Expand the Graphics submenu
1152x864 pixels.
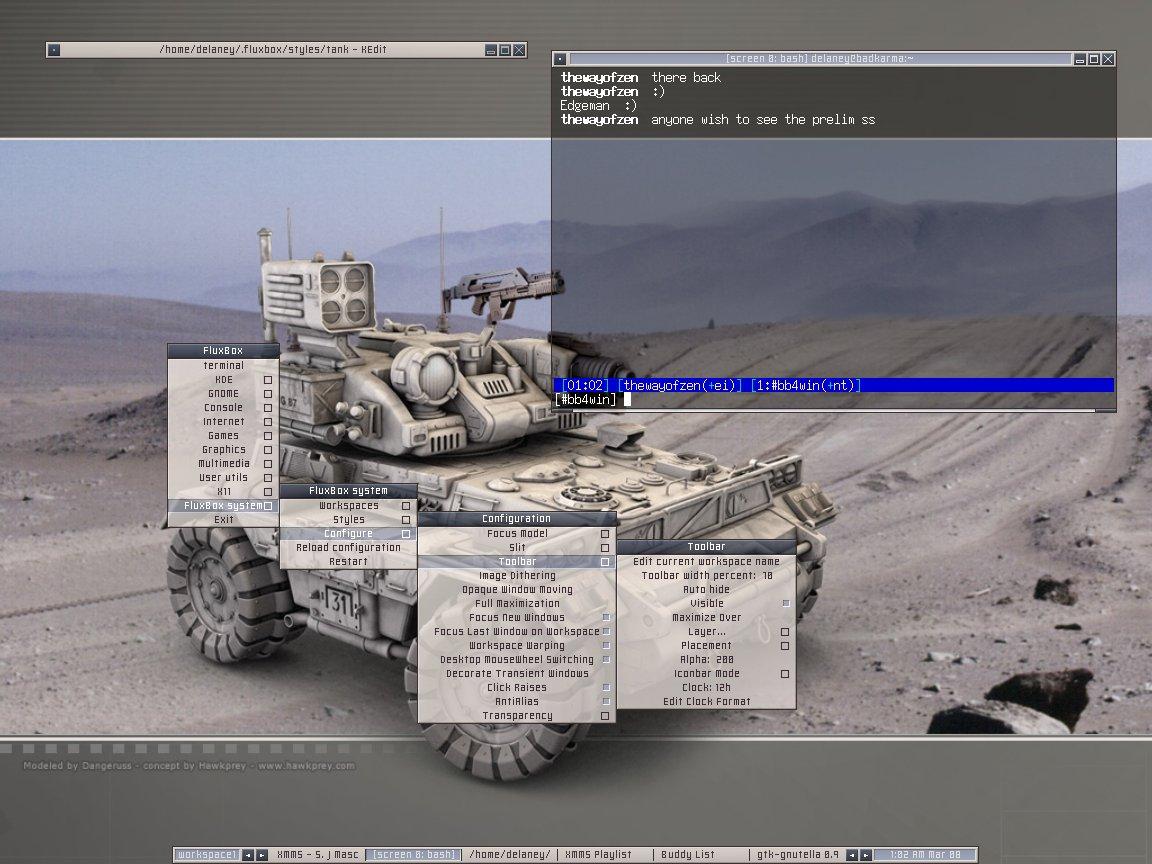pos(223,450)
